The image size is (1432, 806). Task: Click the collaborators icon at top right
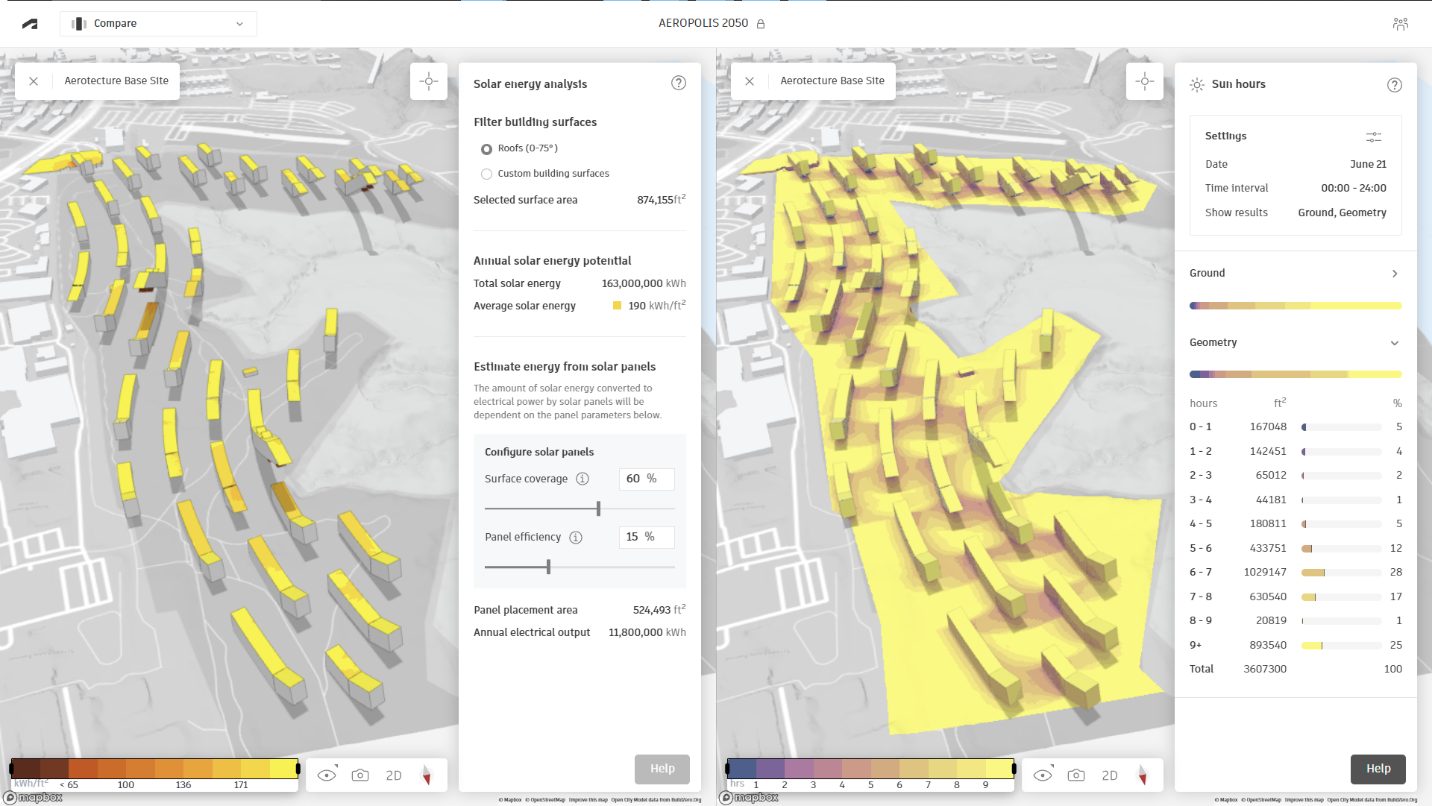[x=1400, y=22]
